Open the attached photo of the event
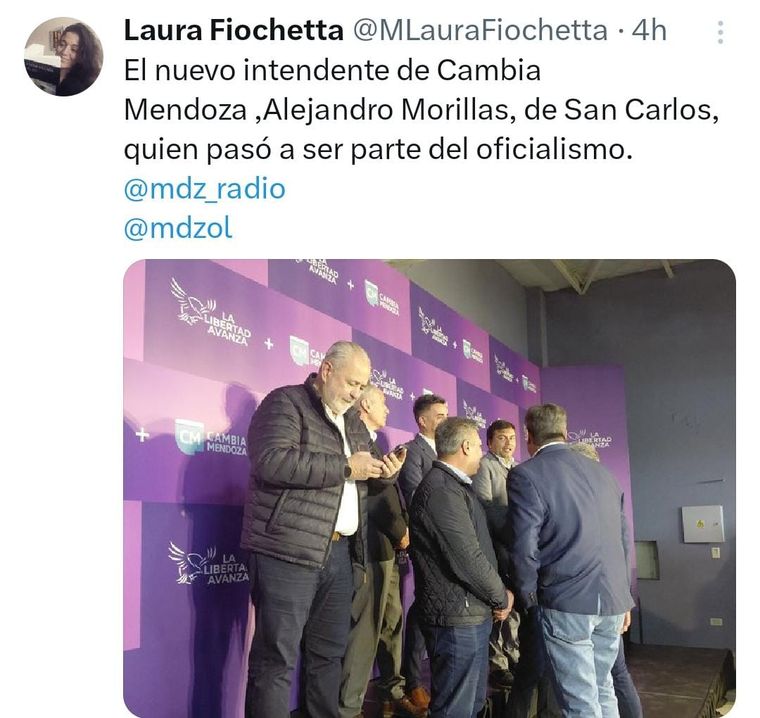760x718 pixels. coord(429,488)
